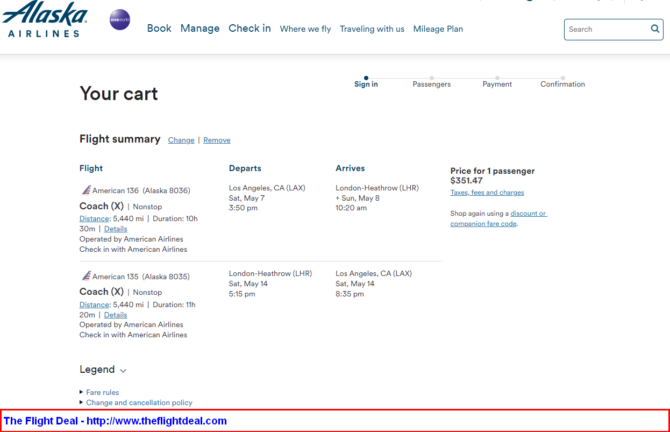Select the Passengers progress step
670x432 pixels.
[x=432, y=82]
